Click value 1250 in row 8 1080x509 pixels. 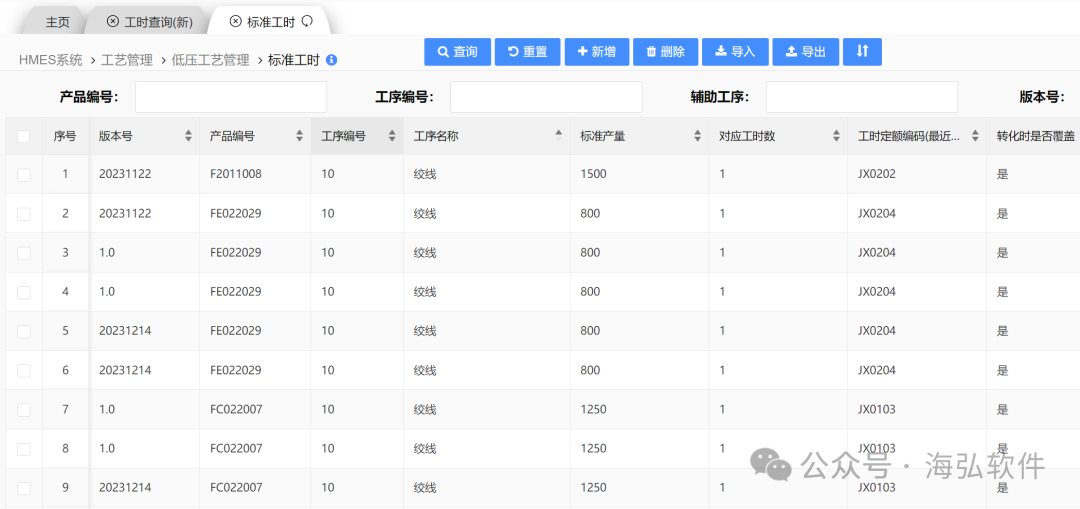[594, 448]
